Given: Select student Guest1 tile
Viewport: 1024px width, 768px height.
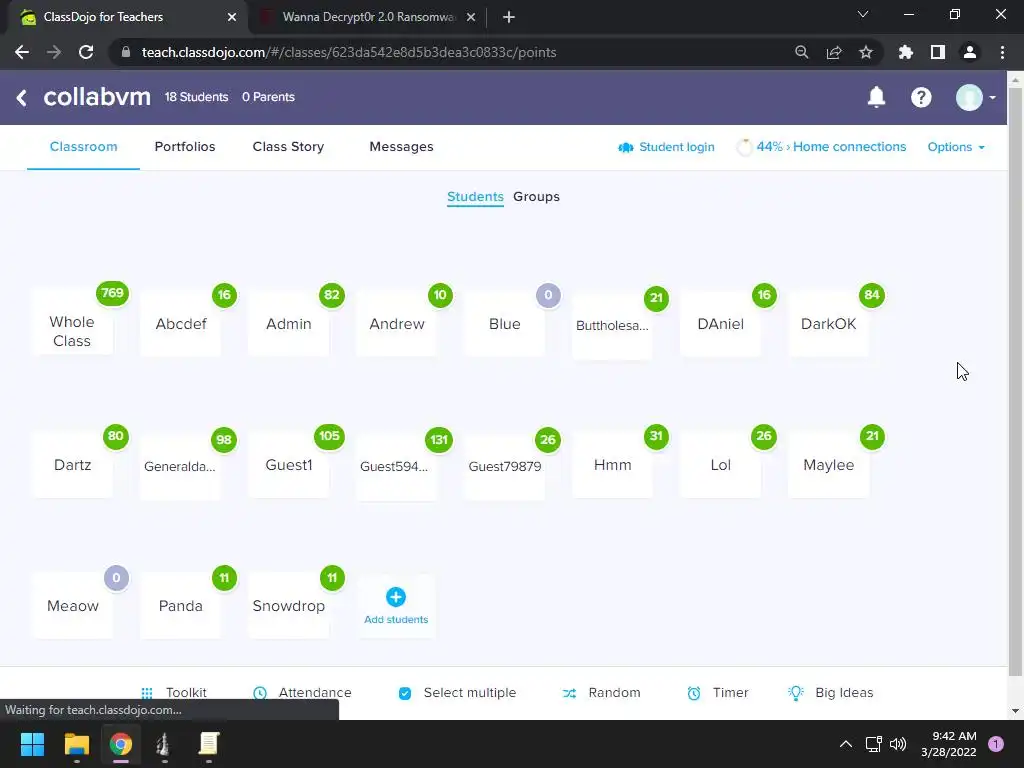Looking at the screenshot, I should pos(288,465).
